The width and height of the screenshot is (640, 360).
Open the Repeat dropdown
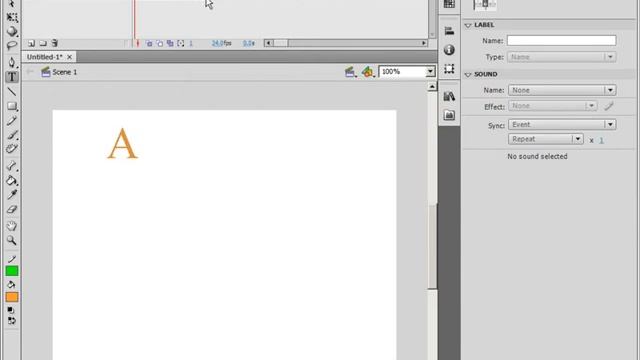tap(545, 139)
